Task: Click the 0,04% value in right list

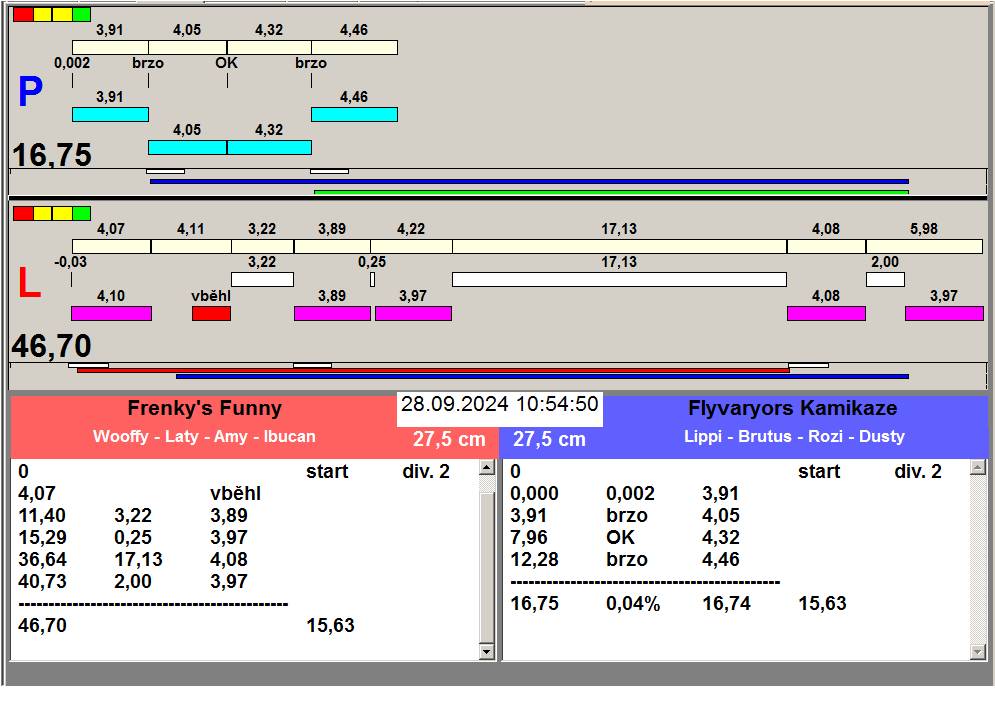Action: click(633, 604)
